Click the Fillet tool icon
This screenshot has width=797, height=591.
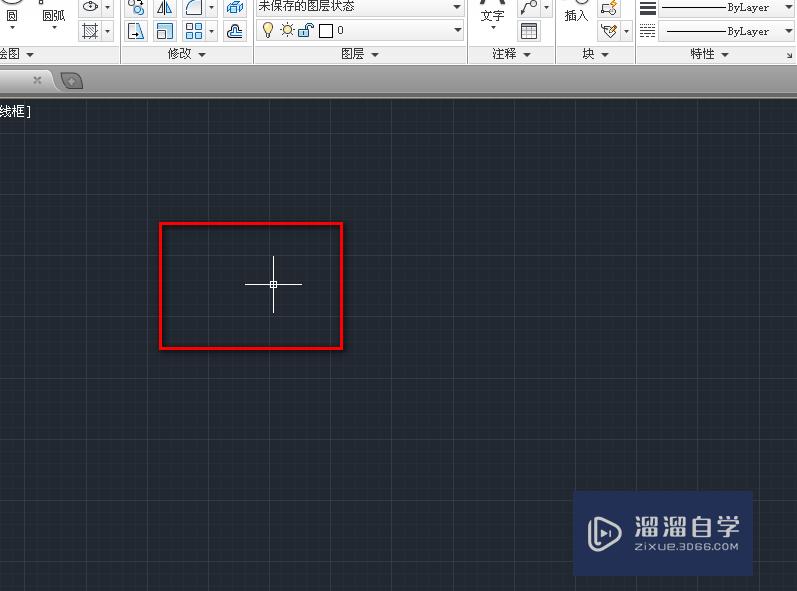(194, 7)
